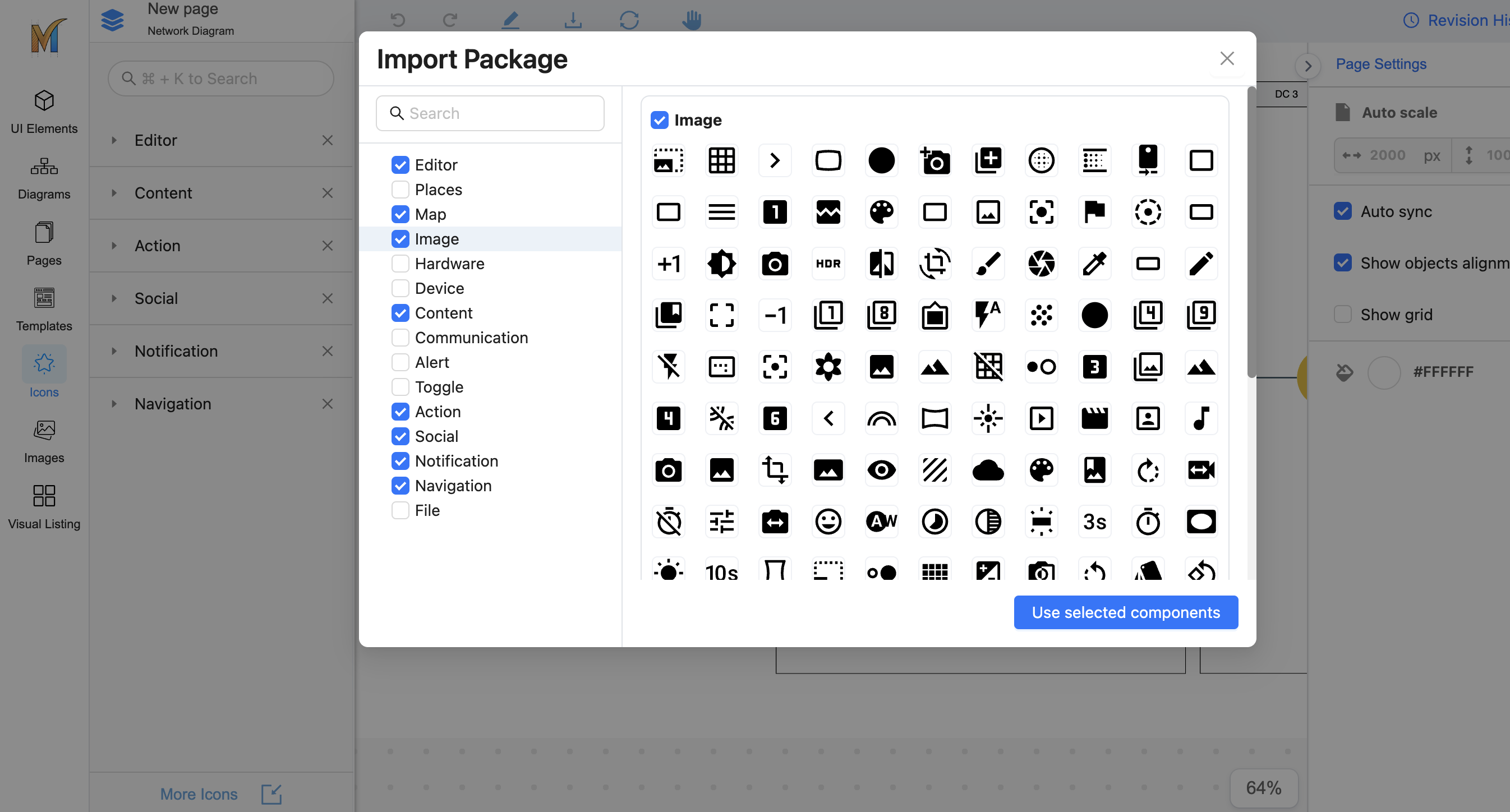
Task: Click the HDR icon
Action: click(x=828, y=264)
